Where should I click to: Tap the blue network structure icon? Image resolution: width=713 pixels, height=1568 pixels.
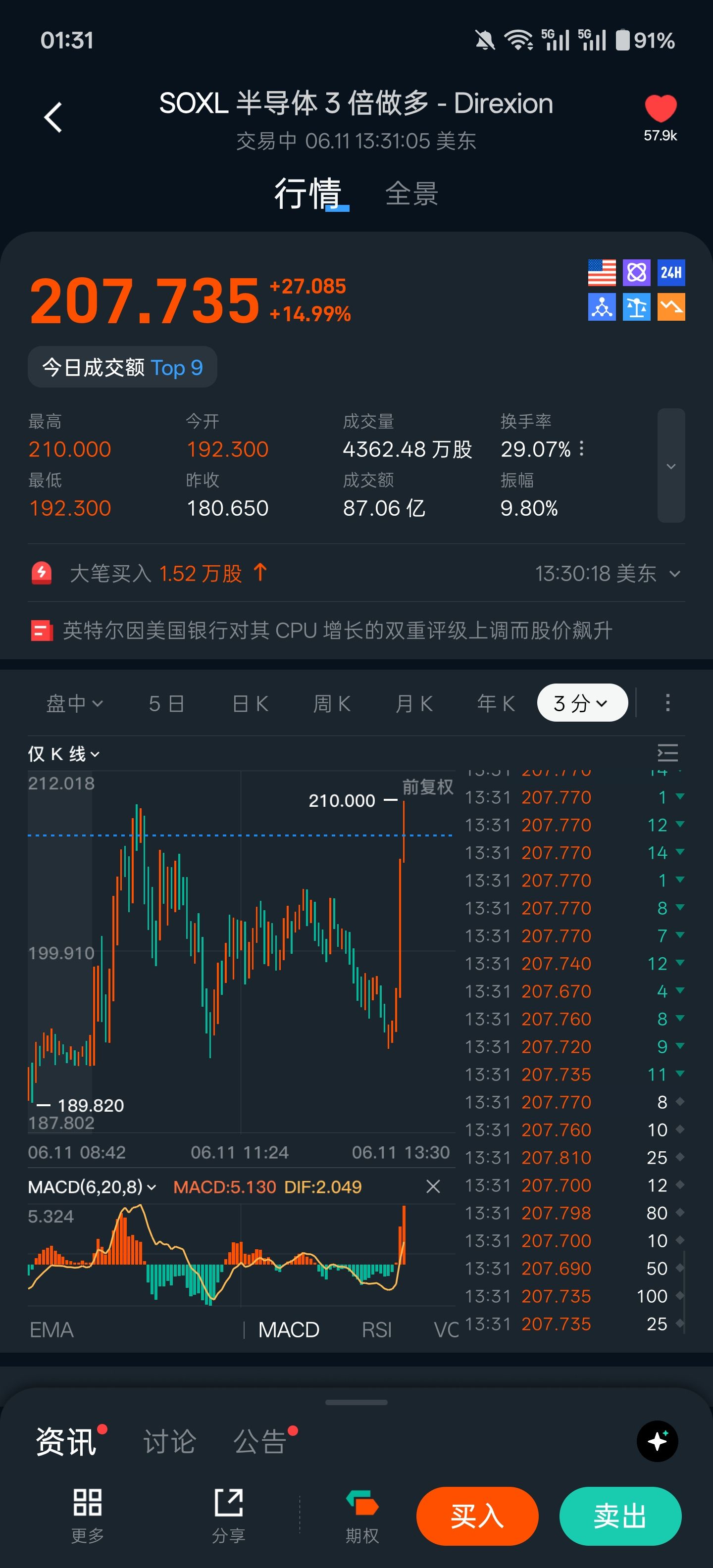602,307
